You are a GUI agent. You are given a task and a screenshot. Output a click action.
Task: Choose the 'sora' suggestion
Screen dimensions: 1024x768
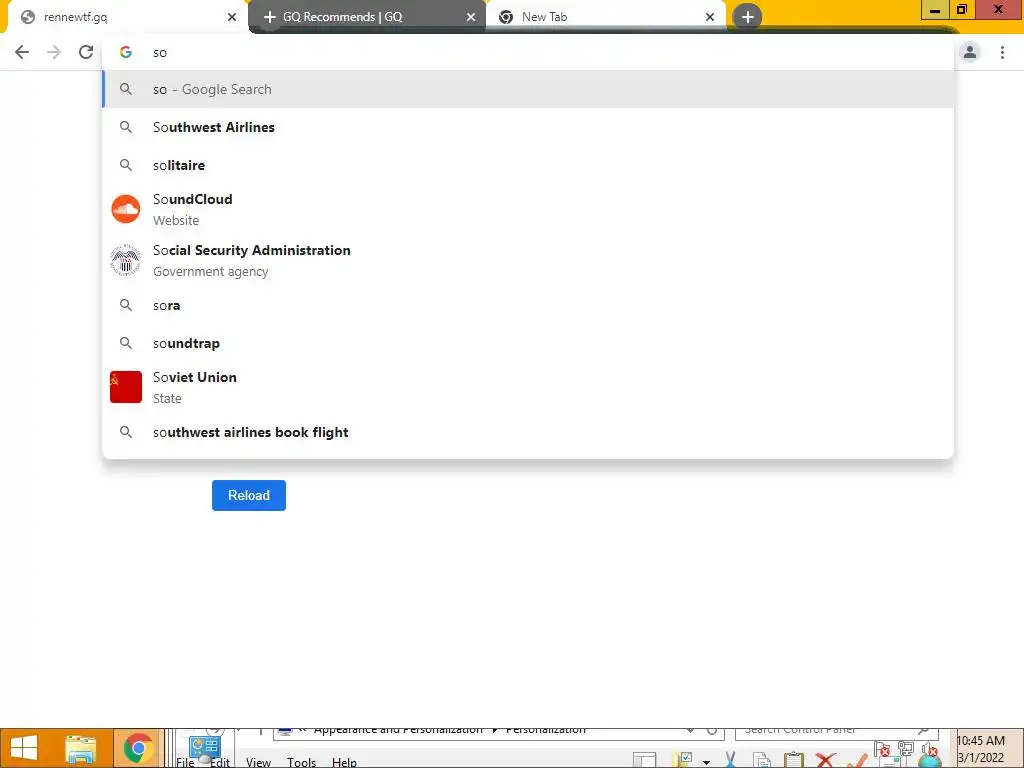tap(528, 305)
